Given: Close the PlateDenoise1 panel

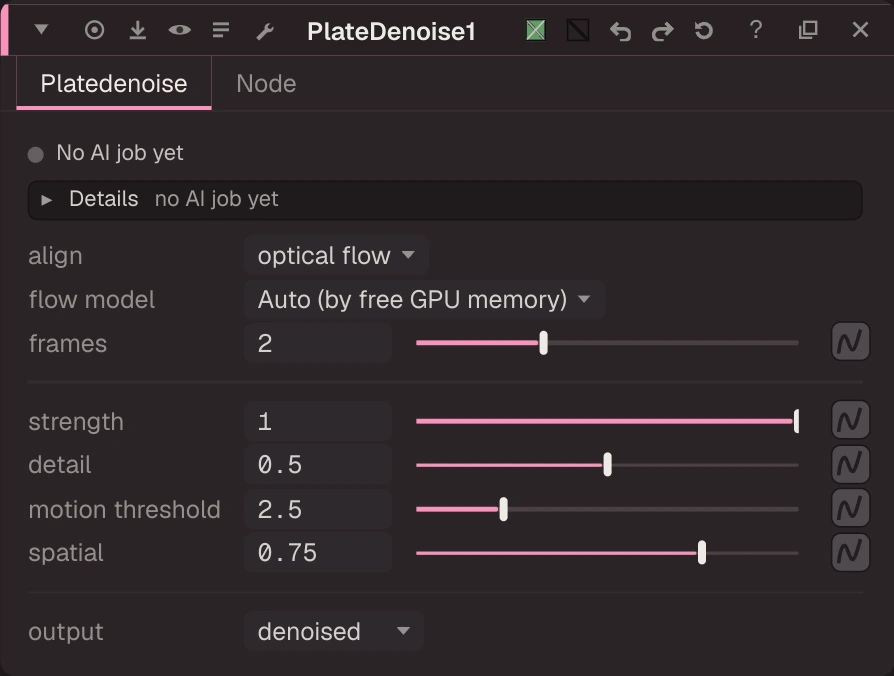Looking at the screenshot, I should click(x=860, y=30).
